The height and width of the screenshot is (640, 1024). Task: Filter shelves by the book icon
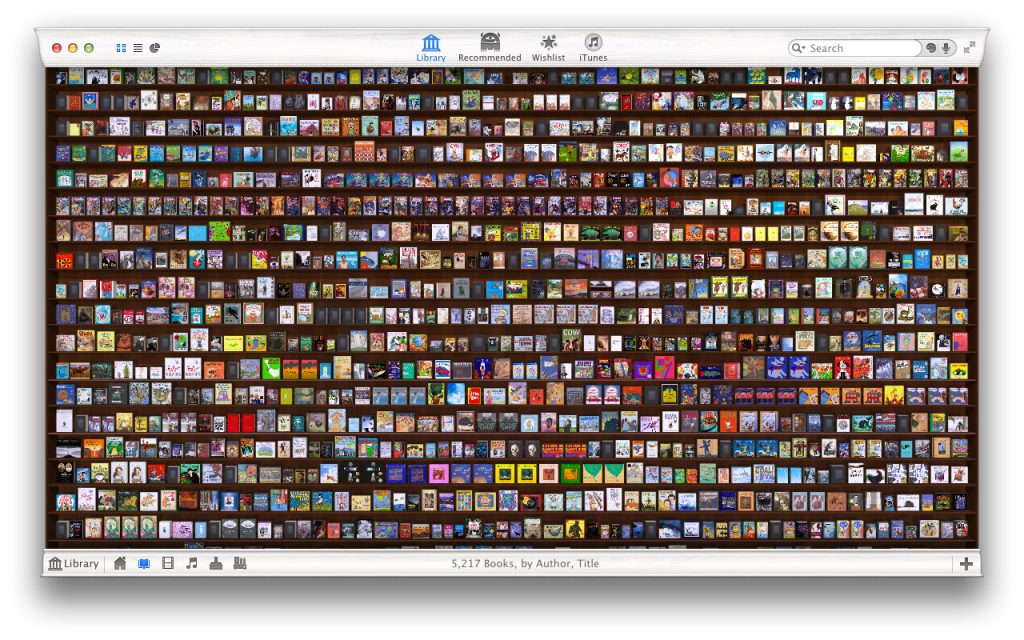click(x=144, y=563)
